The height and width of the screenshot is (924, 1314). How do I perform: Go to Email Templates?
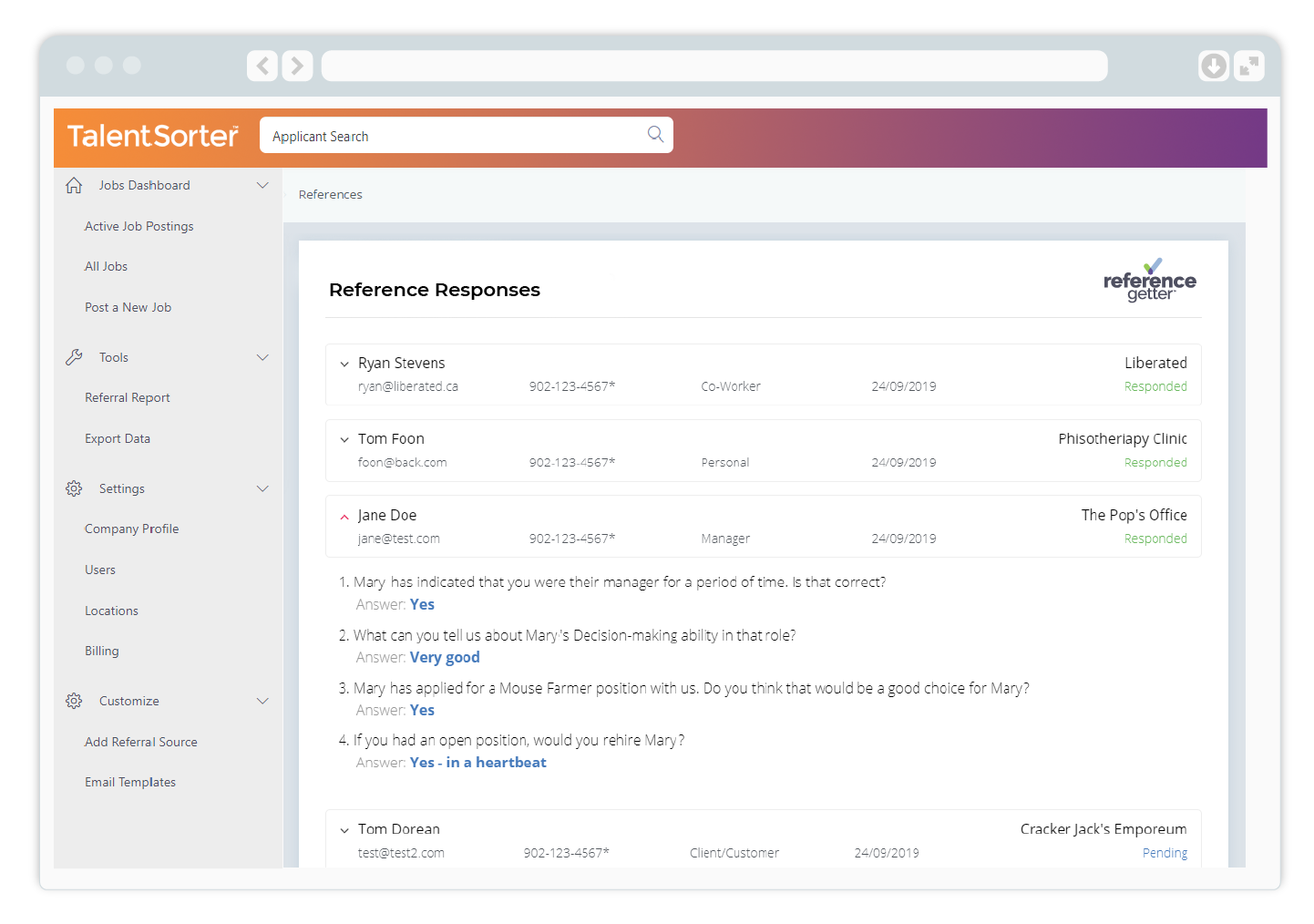(x=130, y=782)
